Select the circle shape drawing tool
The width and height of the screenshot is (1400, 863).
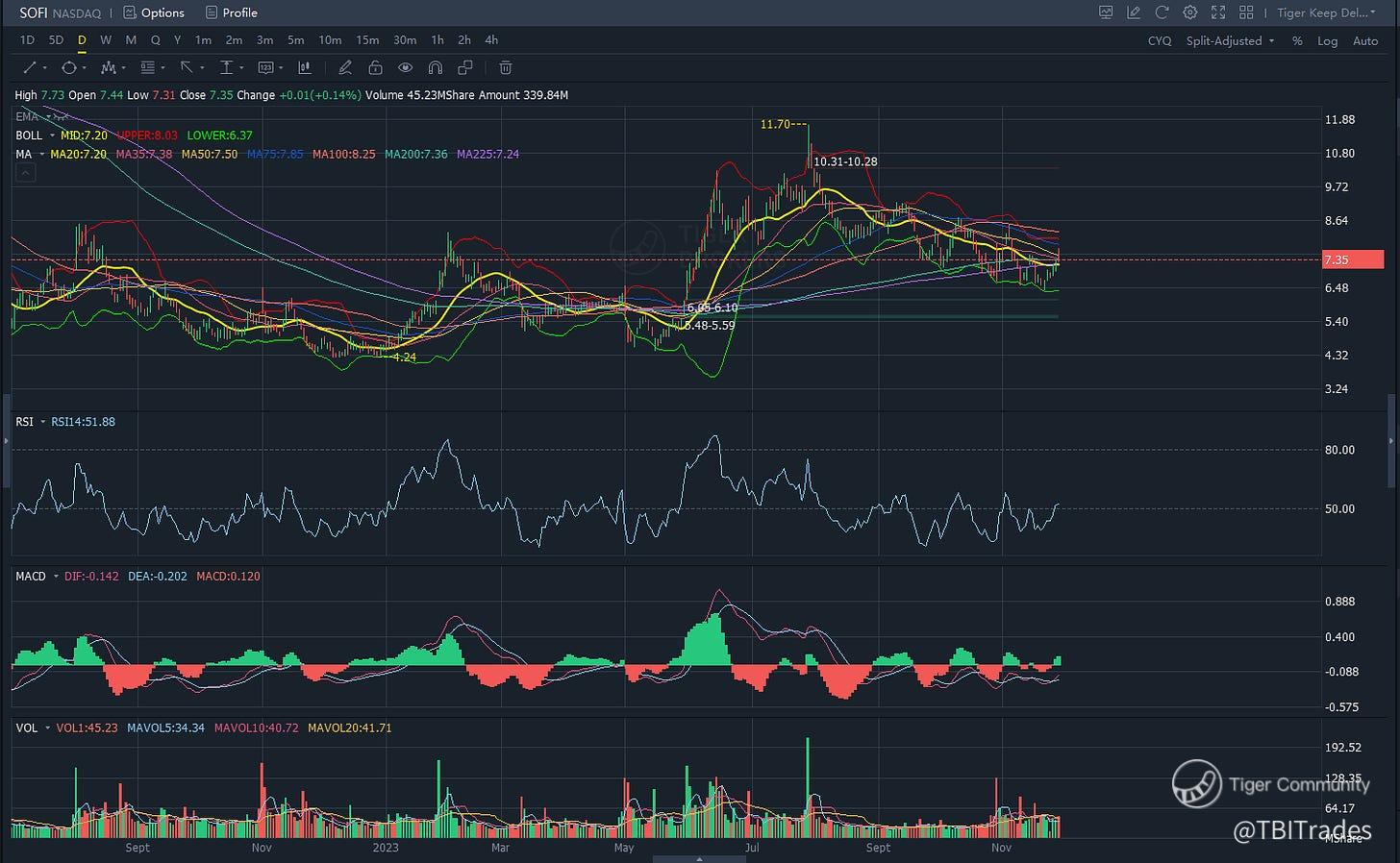[x=69, y=67]
